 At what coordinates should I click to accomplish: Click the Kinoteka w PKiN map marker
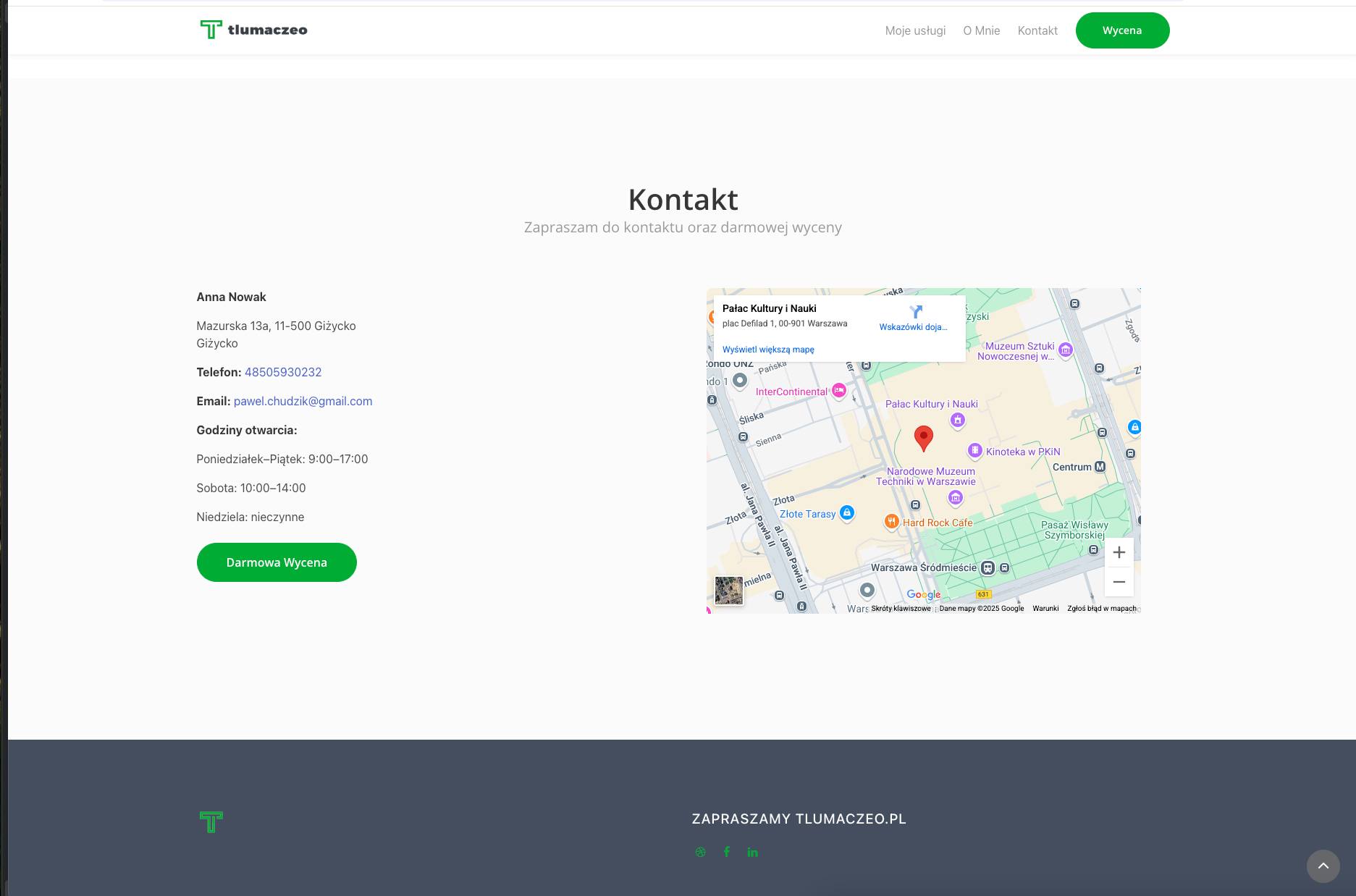point(974,451)
